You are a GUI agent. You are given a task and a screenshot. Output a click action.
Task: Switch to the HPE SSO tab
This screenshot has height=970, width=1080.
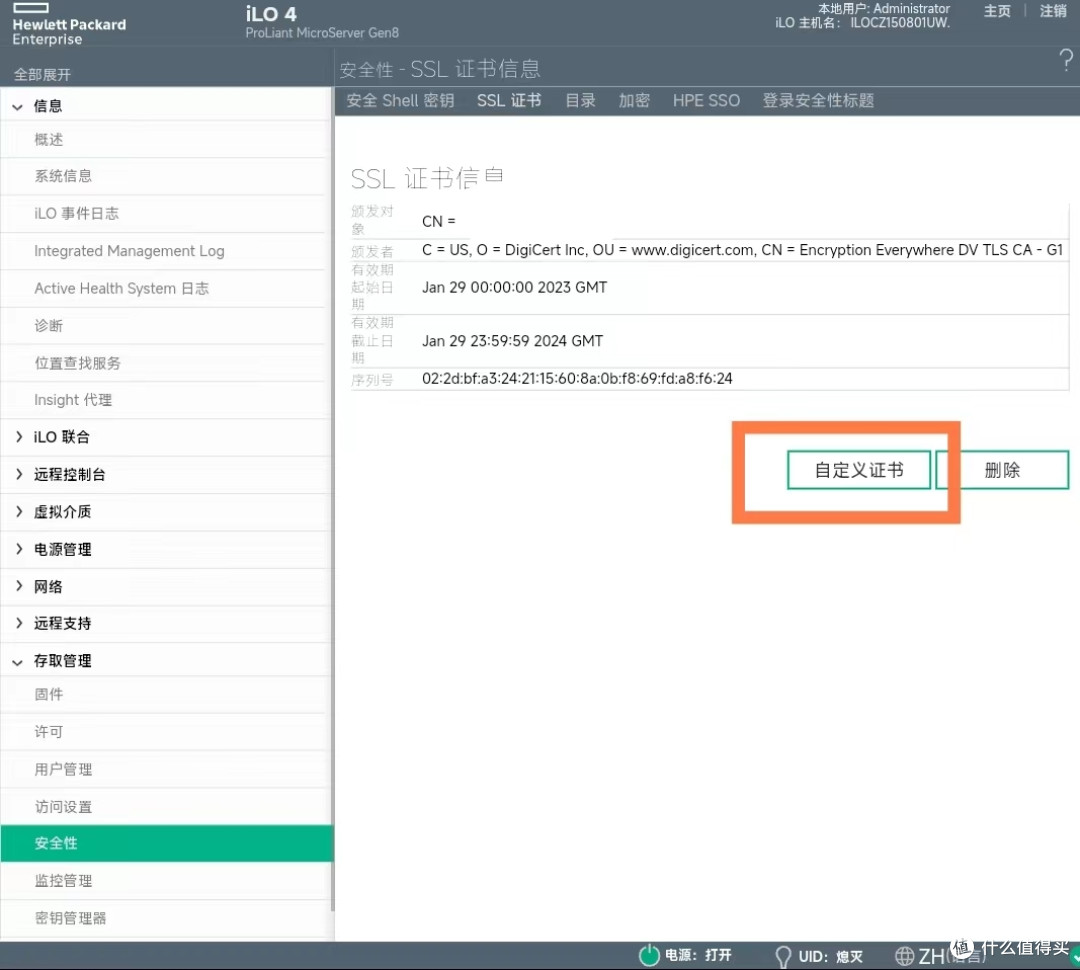[x=706, y=101]
